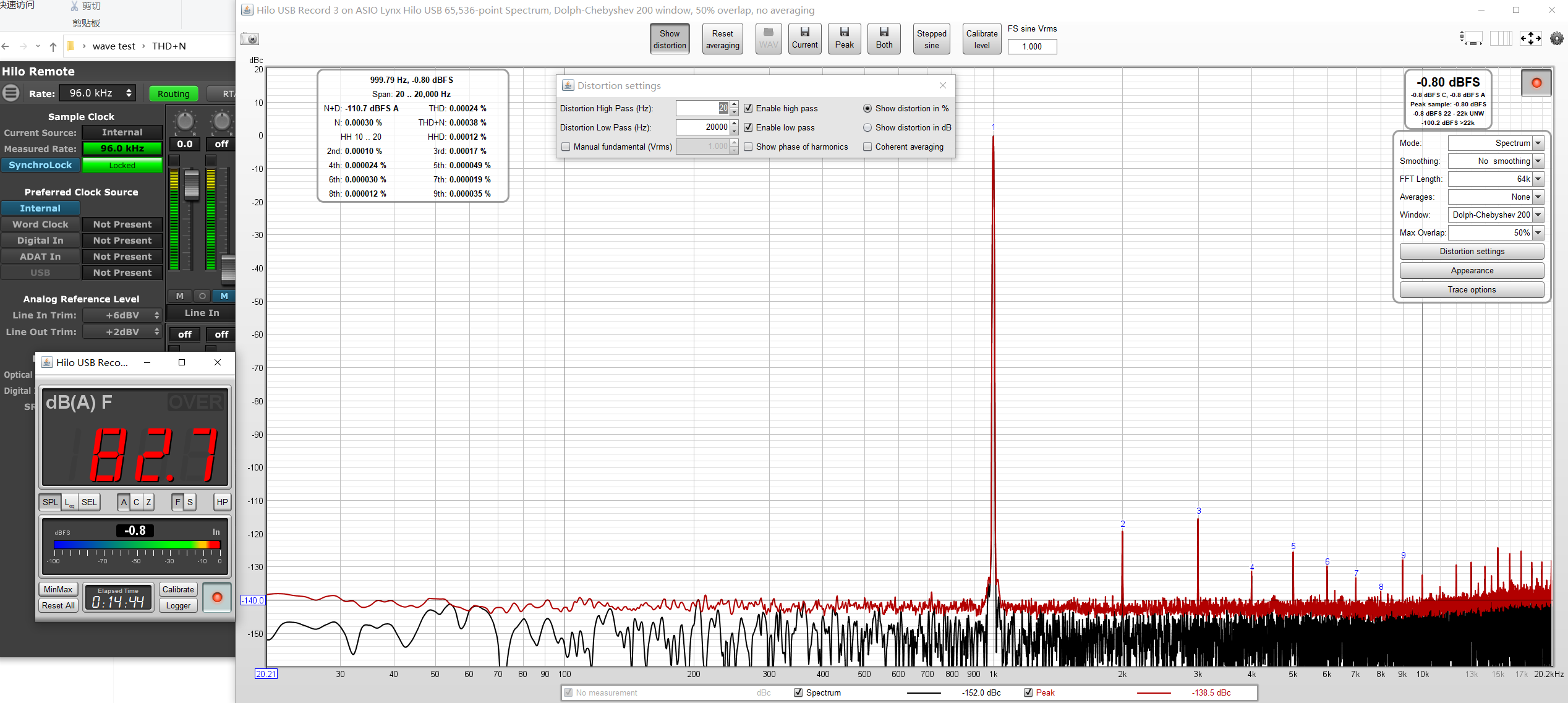The width and height of the screenshot is (1568, 703).
Task: Open RTA settings gear icon
Action: (1556, 38)
